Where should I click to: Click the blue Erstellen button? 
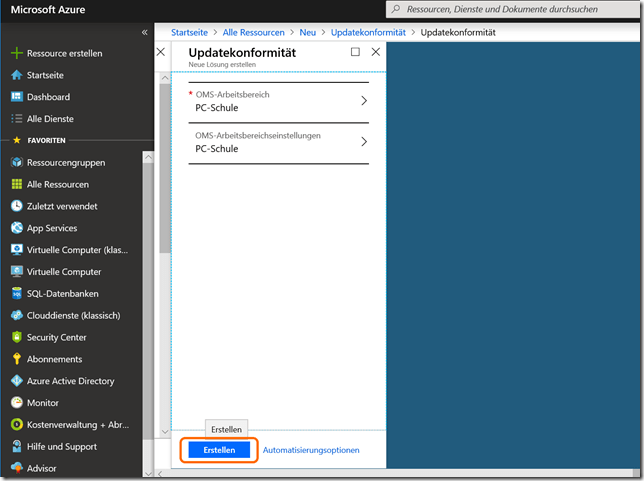point(219,450)
